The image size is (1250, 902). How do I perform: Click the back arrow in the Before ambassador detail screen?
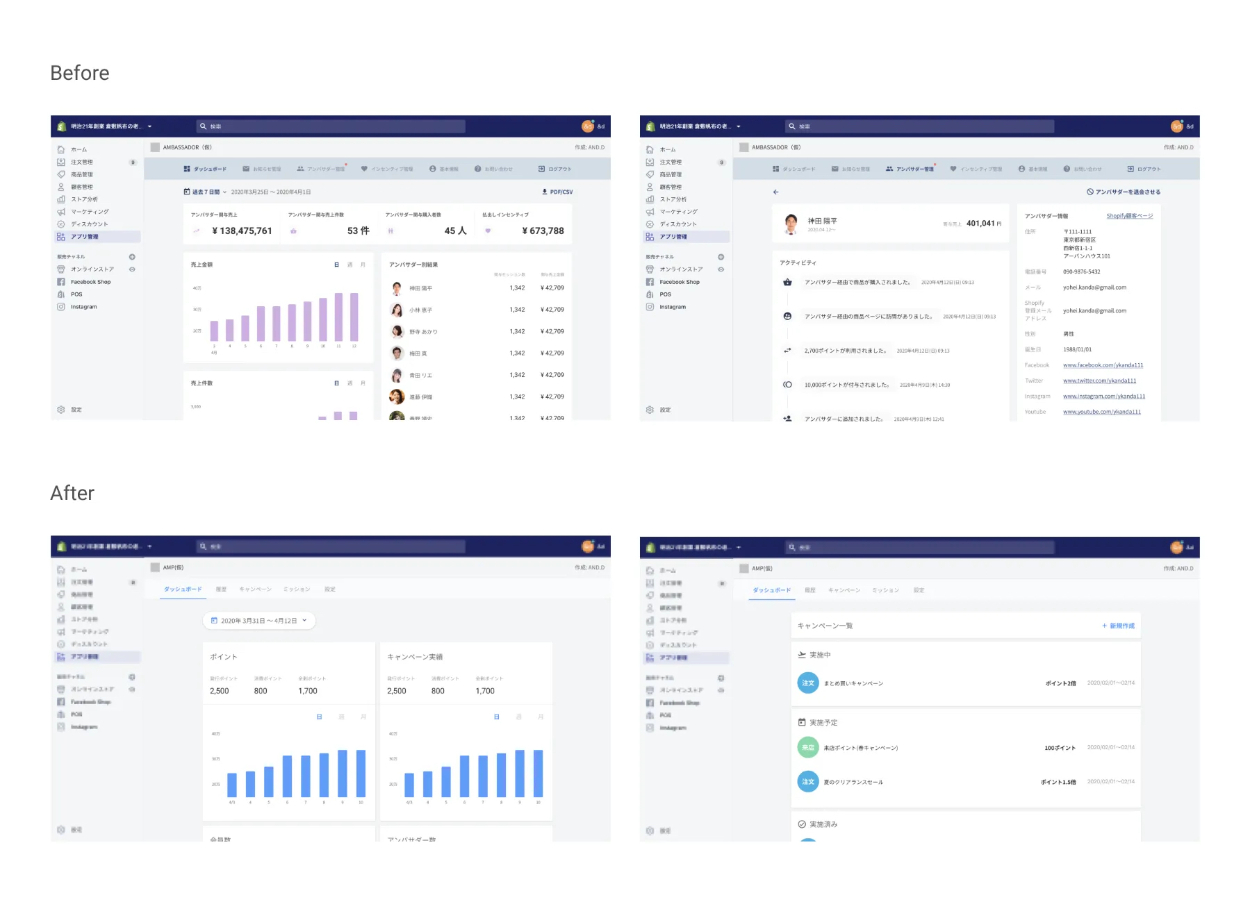coord(775,191)
